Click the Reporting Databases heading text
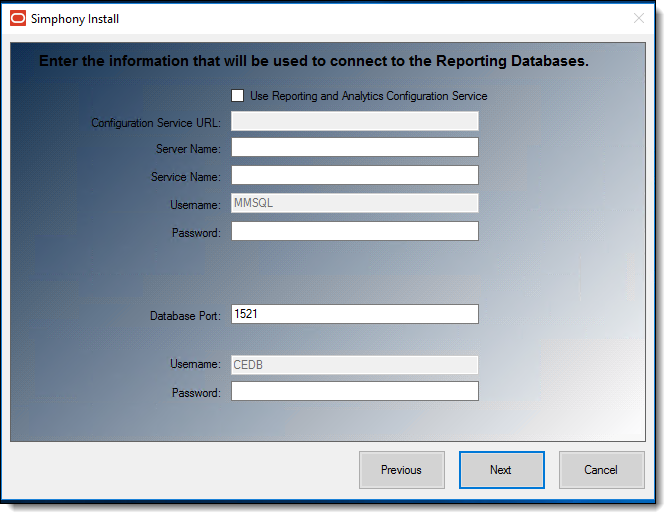Screen dimensions: 671x519 point(314,61)
